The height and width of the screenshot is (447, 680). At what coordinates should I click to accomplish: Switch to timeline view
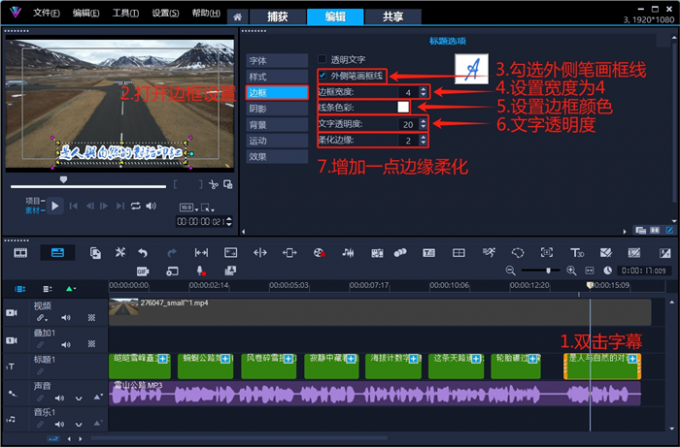[58, 253]
